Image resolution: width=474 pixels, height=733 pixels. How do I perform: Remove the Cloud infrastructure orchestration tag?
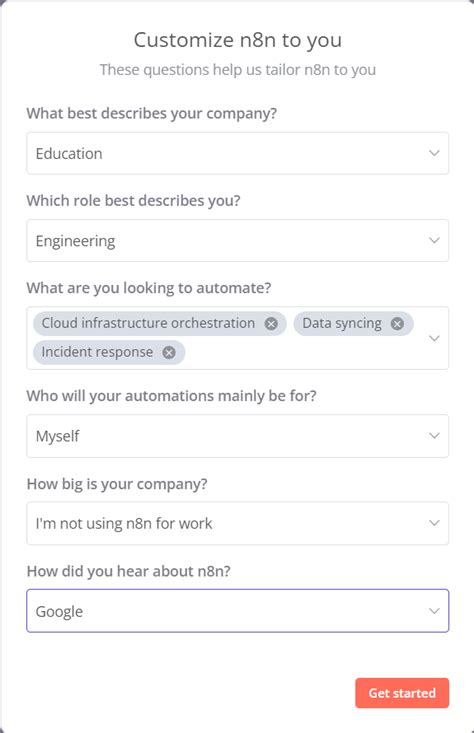(x=271, y=323)
